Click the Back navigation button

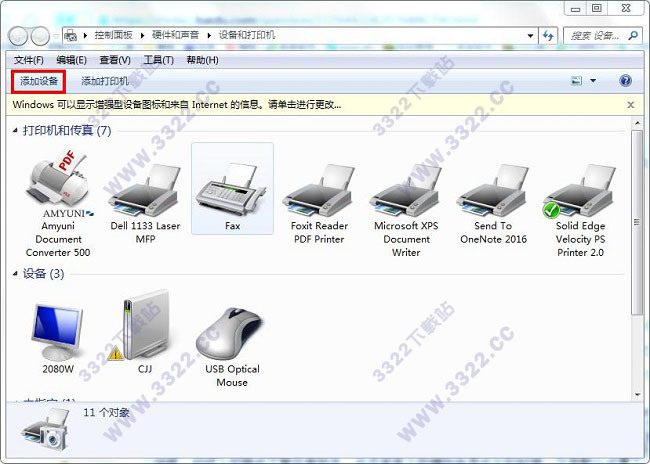(18, 36)
